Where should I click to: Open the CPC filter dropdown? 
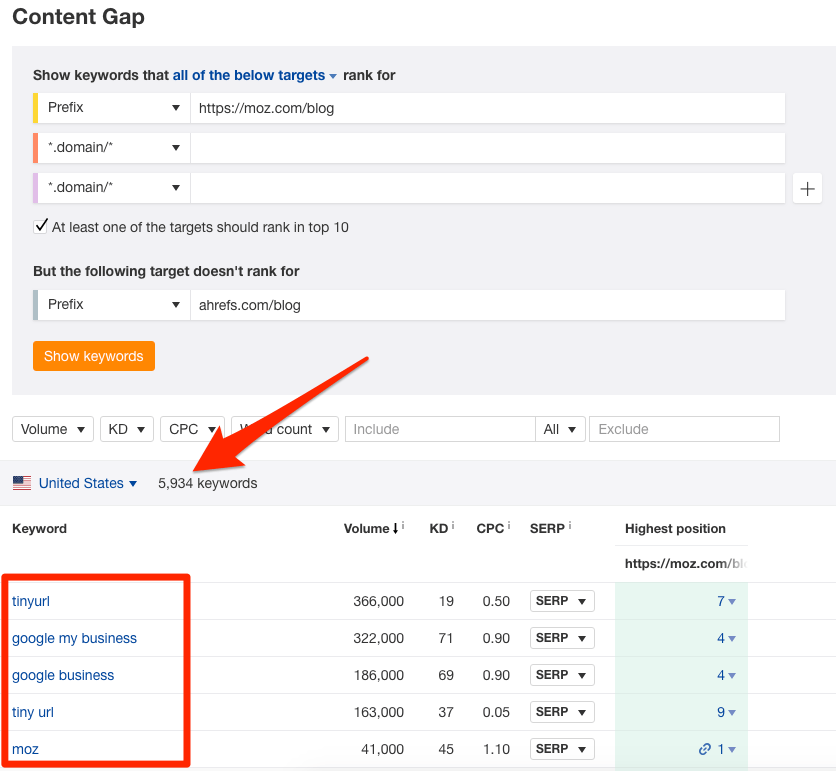point(192,429)
